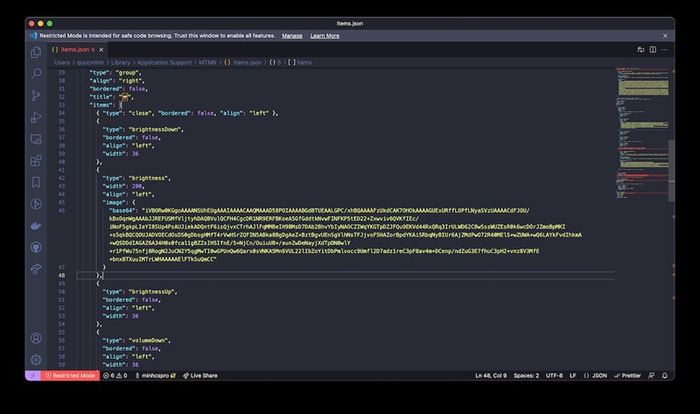Click the vertical scrollbar thumb in editor
Screen dimensions: 700x414
pos(671,171)
